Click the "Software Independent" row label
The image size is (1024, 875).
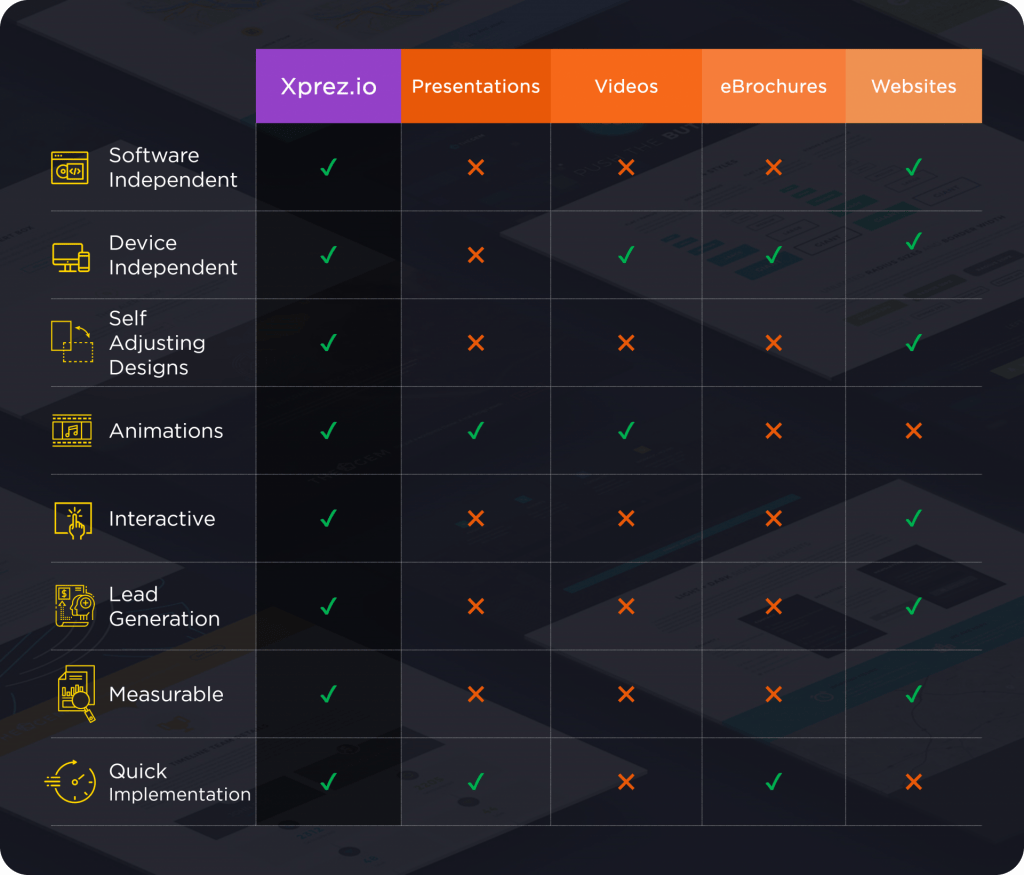(x=173, y=167)
